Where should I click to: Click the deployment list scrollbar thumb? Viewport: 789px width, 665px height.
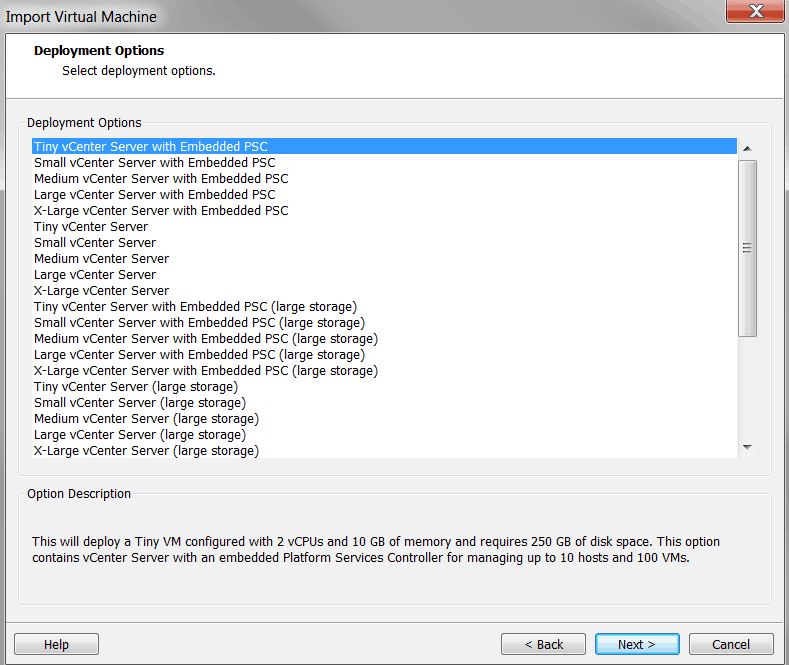pos(747,248)
